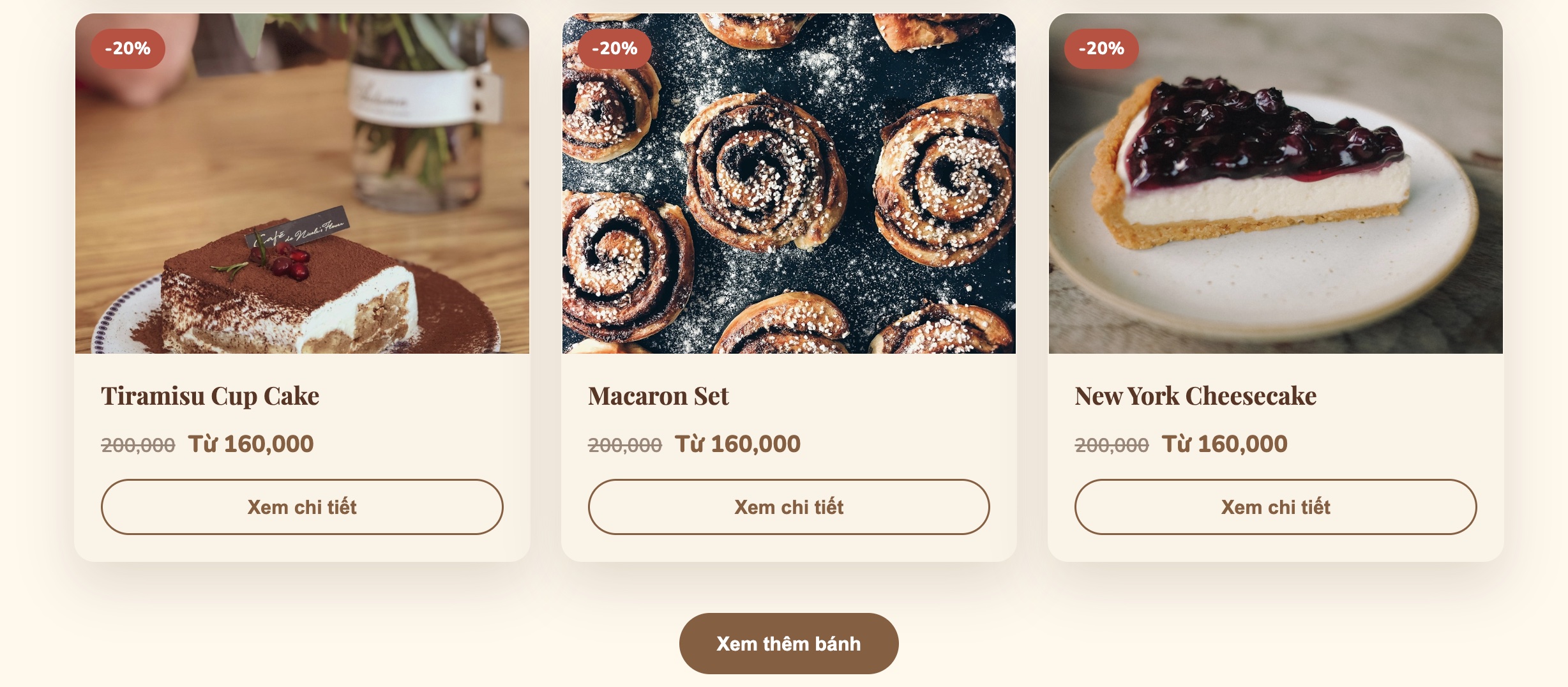
Task: Click strikethrough 200,000 price on Cheesecake card
Action: pos(1112,445)
